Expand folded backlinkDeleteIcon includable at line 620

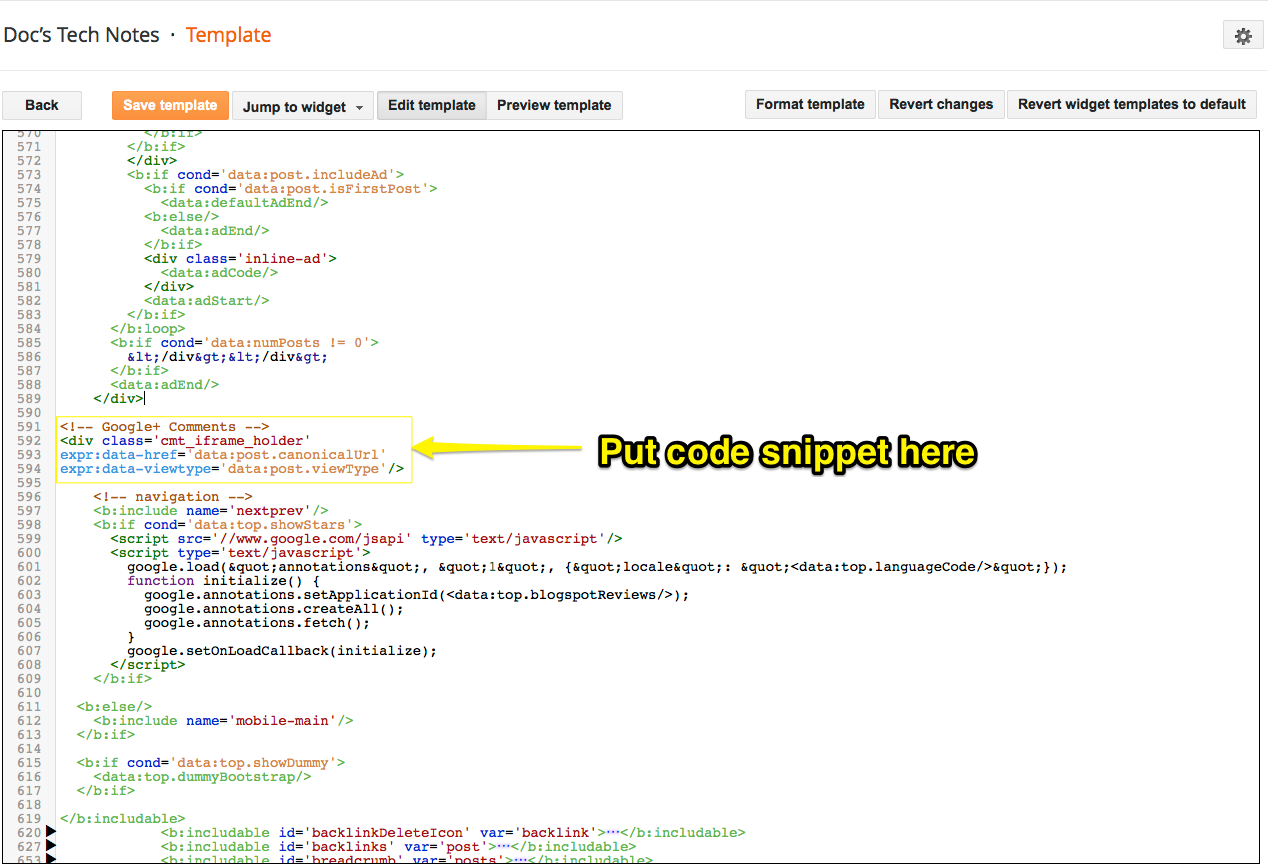51,832
